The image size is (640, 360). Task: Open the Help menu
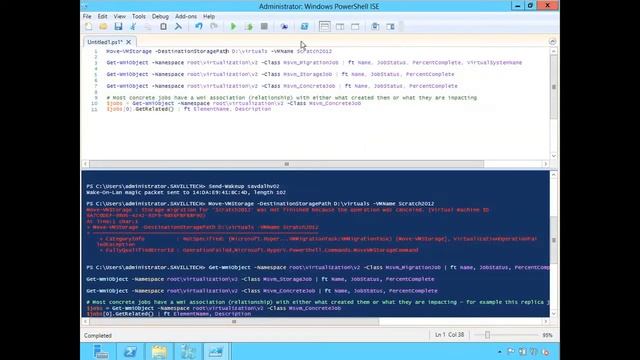tap(209, 16)
